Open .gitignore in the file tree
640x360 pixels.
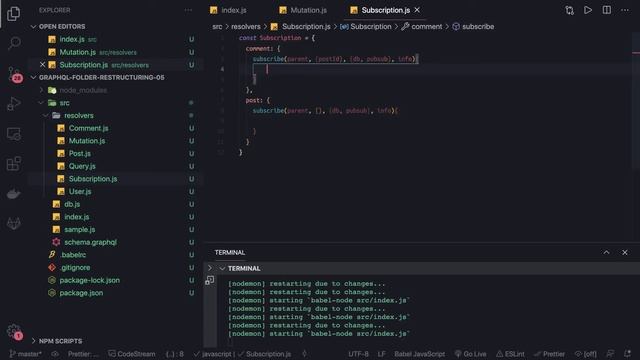[x=75, y=267]
